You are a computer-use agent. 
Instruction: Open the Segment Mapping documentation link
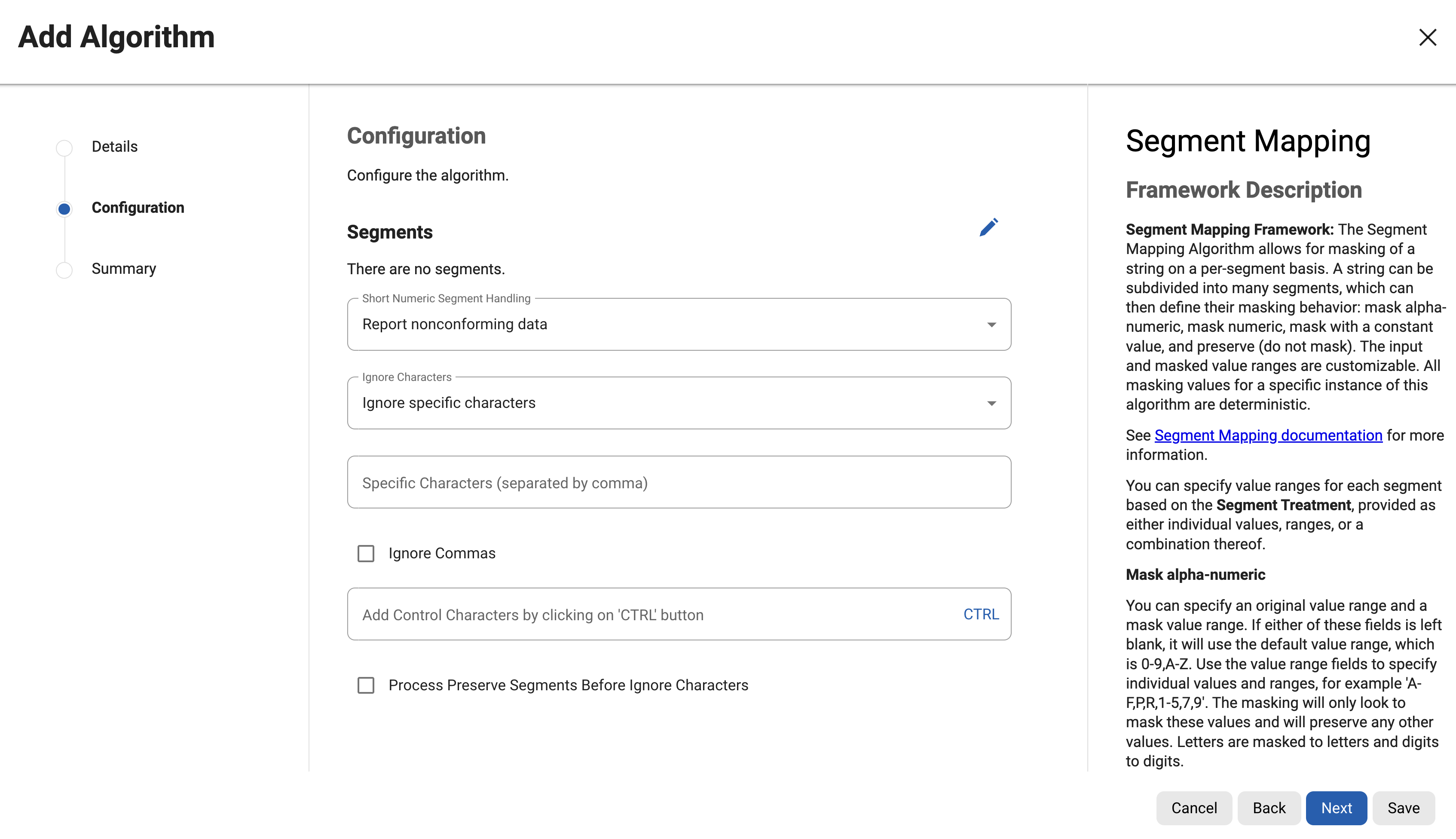pos(1268,435)
